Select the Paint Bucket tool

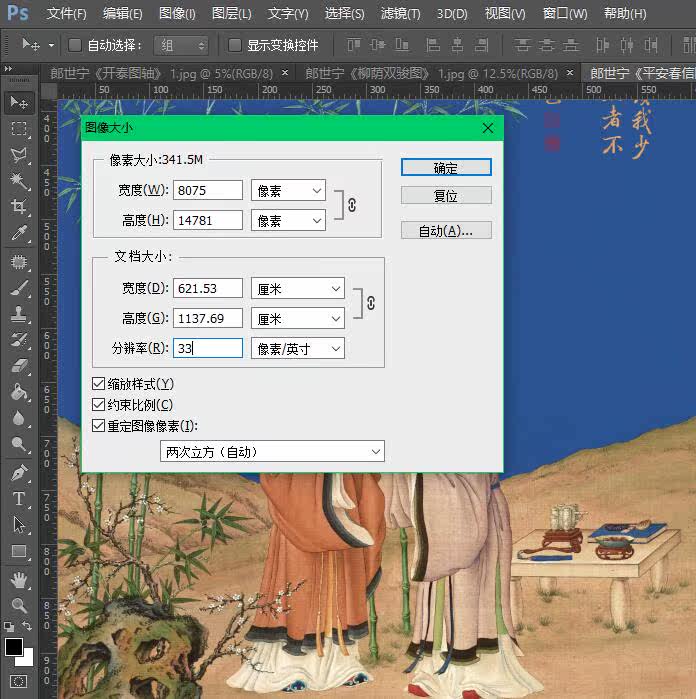pos(19,392)
